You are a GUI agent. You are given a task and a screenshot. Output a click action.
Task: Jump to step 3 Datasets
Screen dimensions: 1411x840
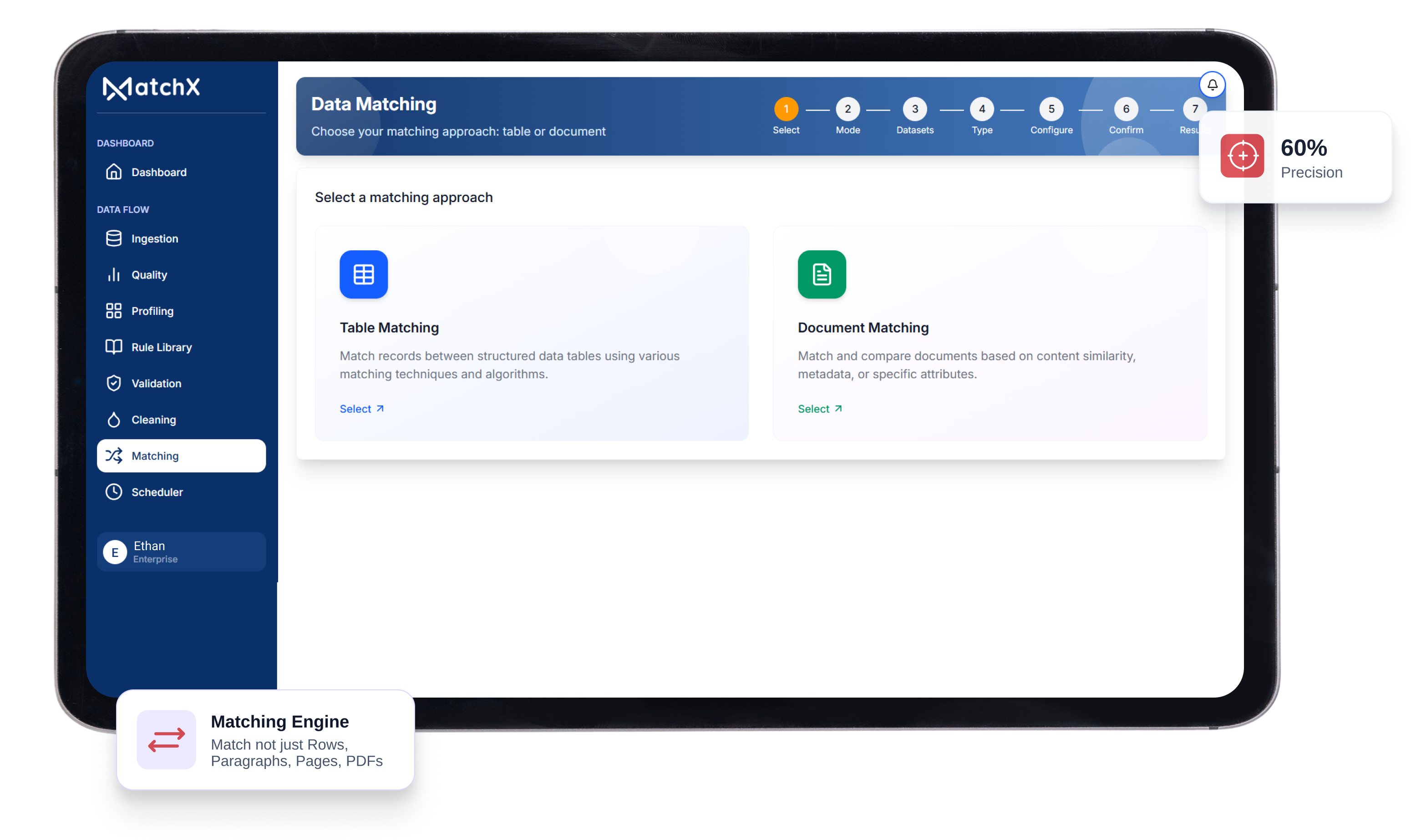click(x=914, y=109)
